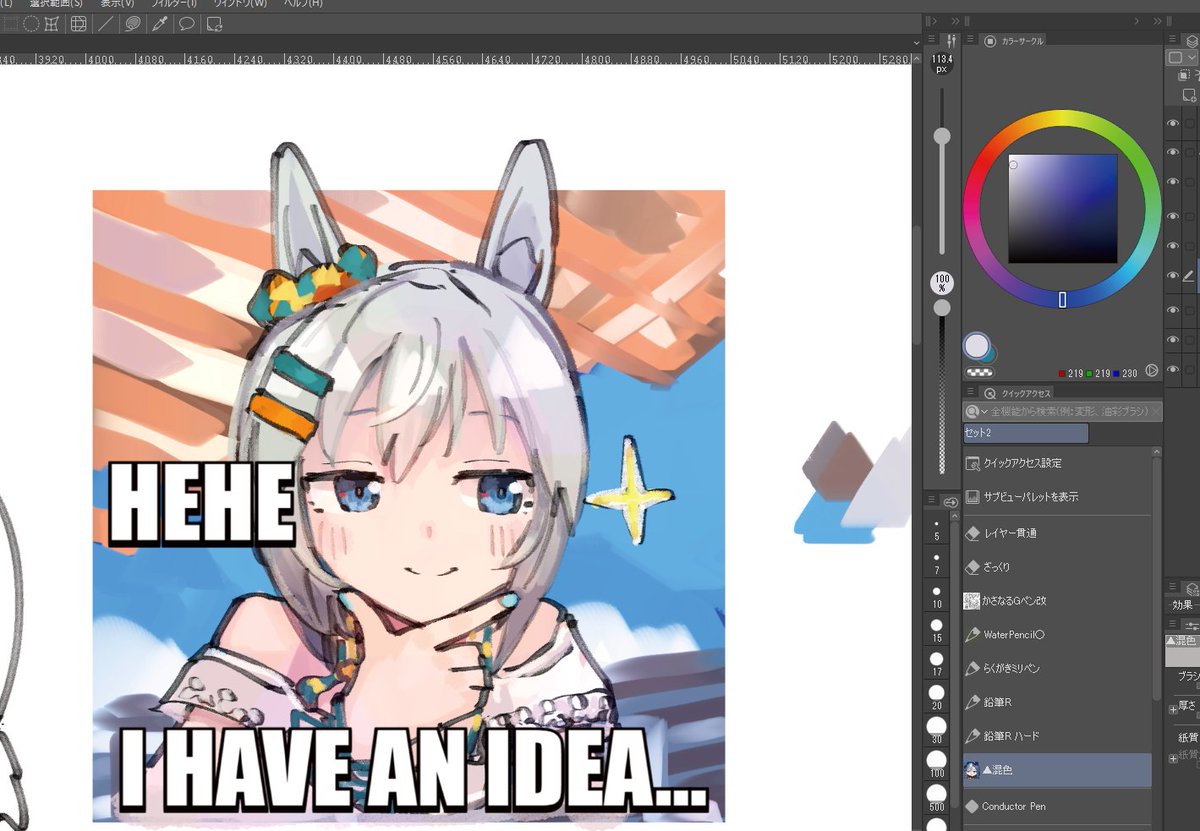Toggle visibility eye of the third layer row
1200x831 pixels.
(x=1173, y=184)
